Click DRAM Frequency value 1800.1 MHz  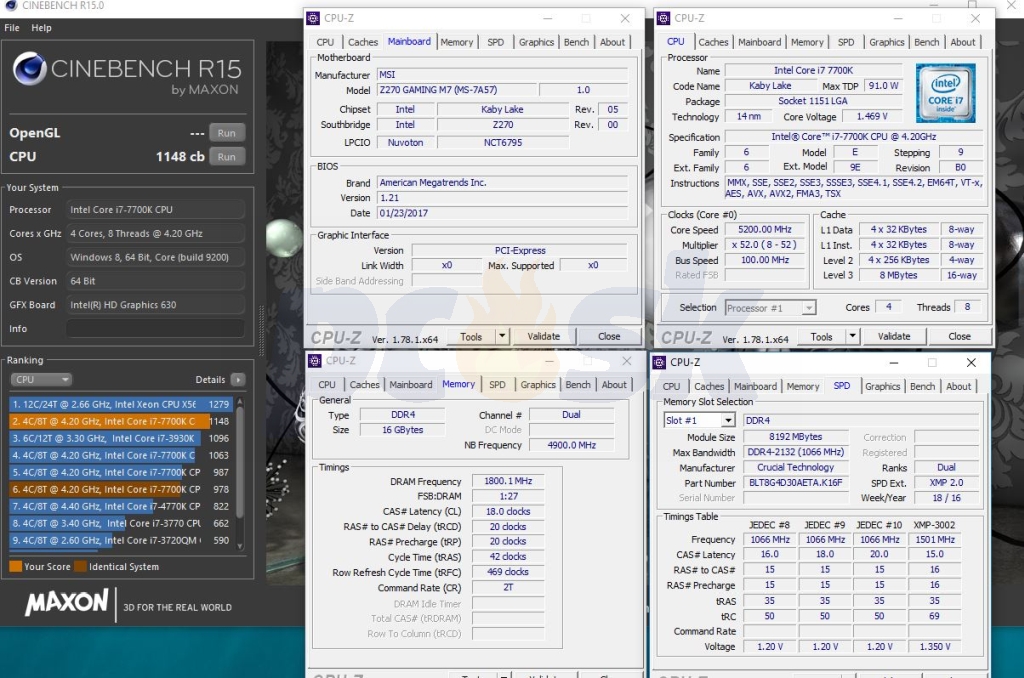[x=508, y=481]
